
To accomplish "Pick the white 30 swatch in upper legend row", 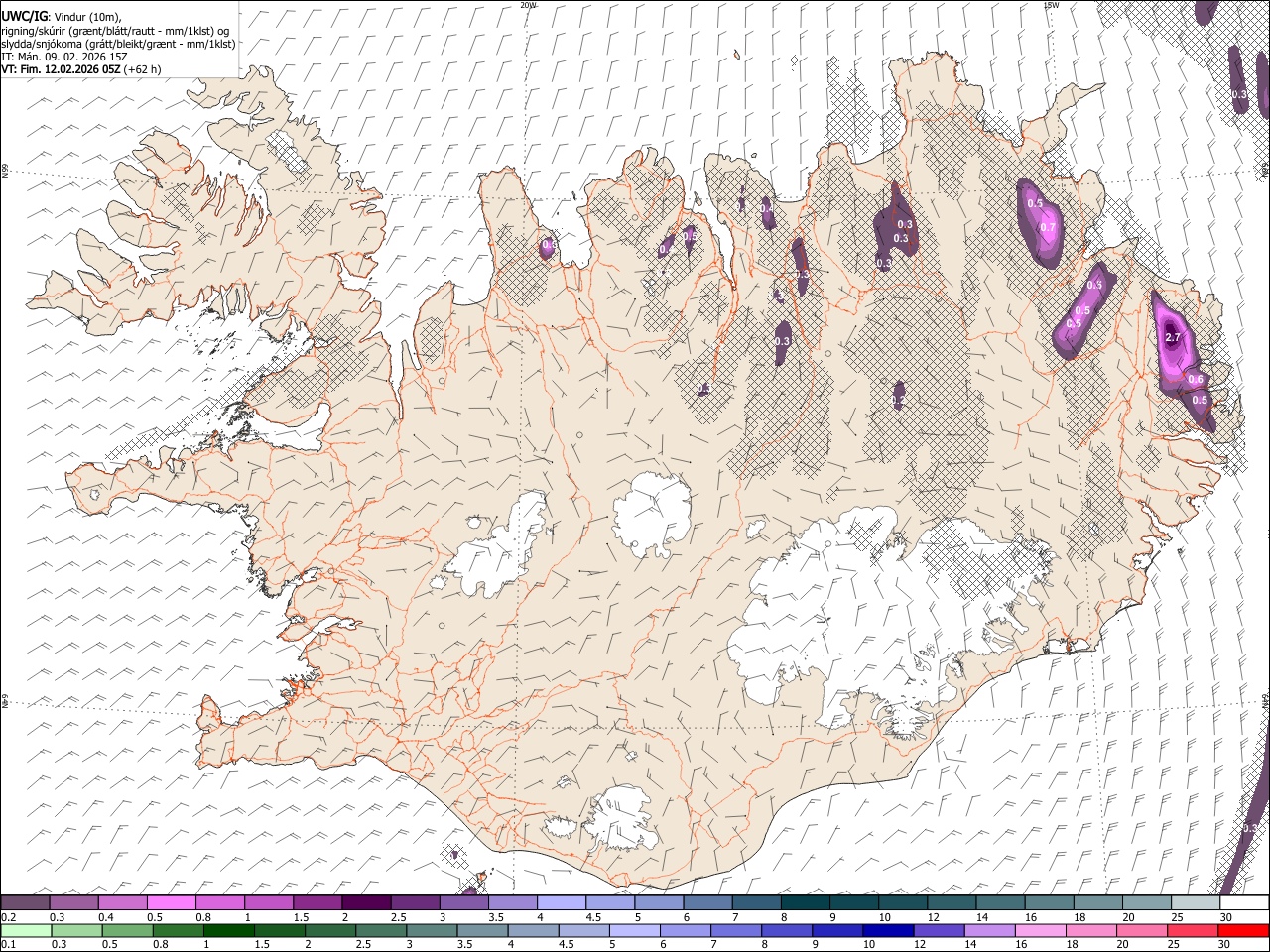I will (x=1243, y=902).
